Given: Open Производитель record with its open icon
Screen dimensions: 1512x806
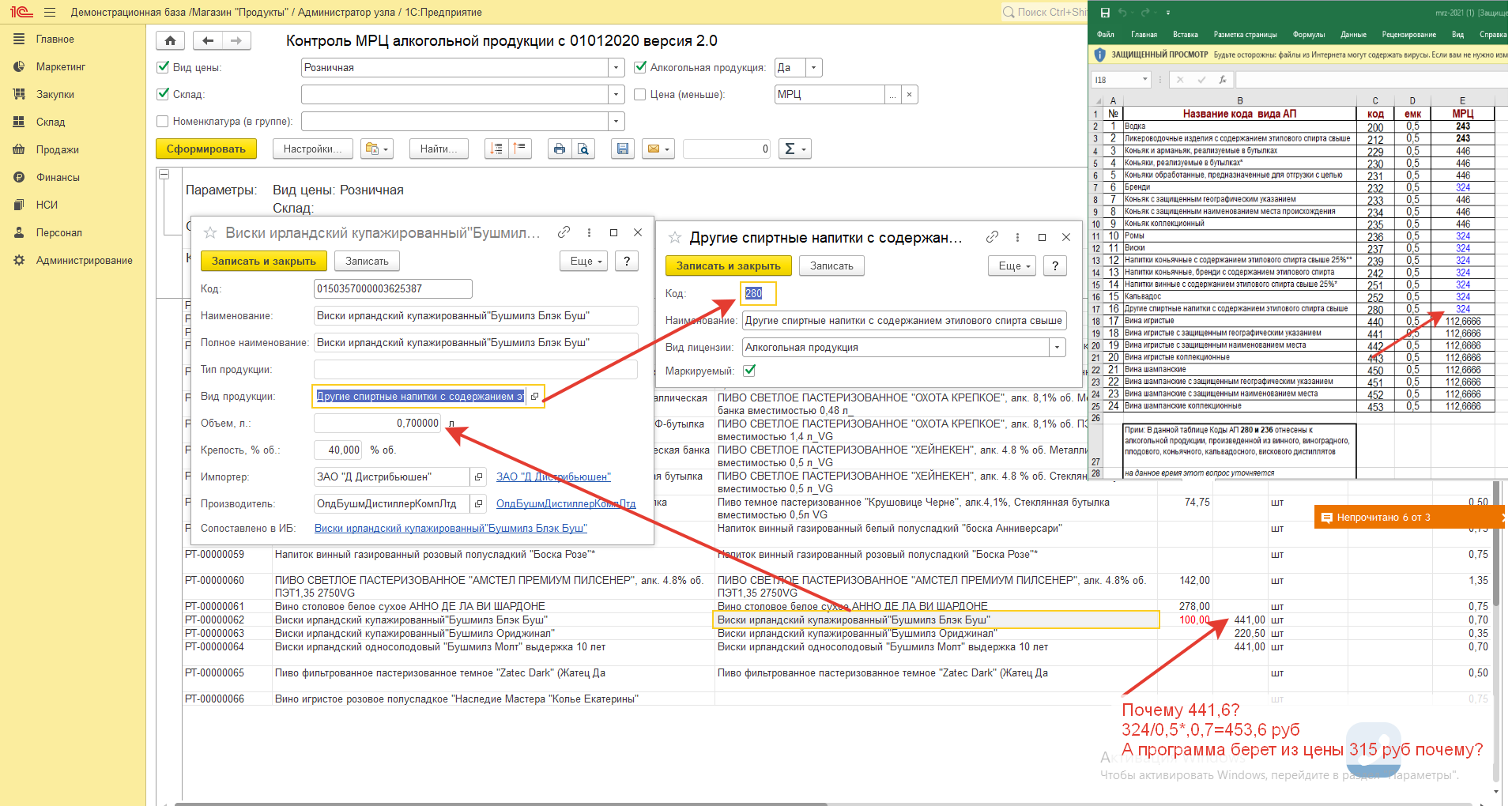Looking at the screenshot, I should [x=478, y=503].
